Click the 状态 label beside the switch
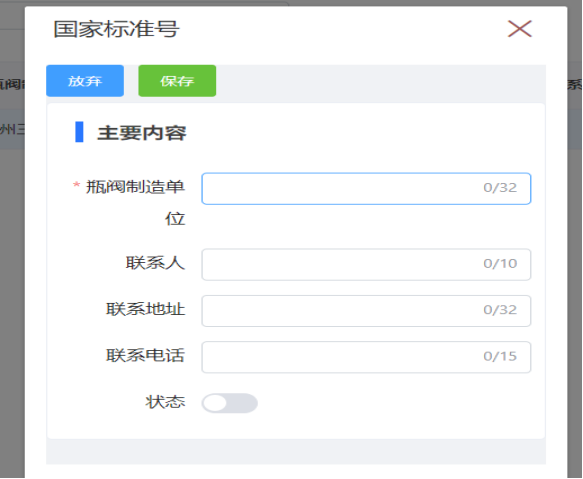Screen dimensions: 583x479 pos(165,402)
